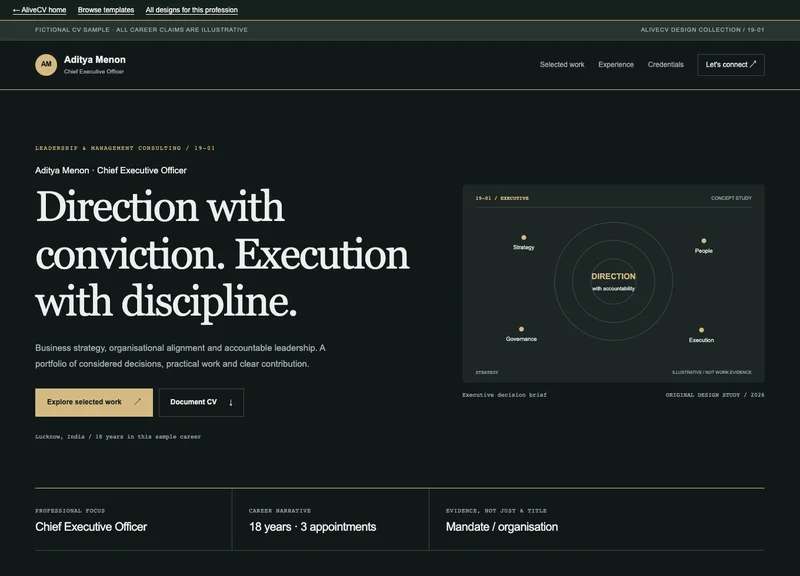
Task: Click the arrow icon in Explore selected work
Action: point(137,402)
